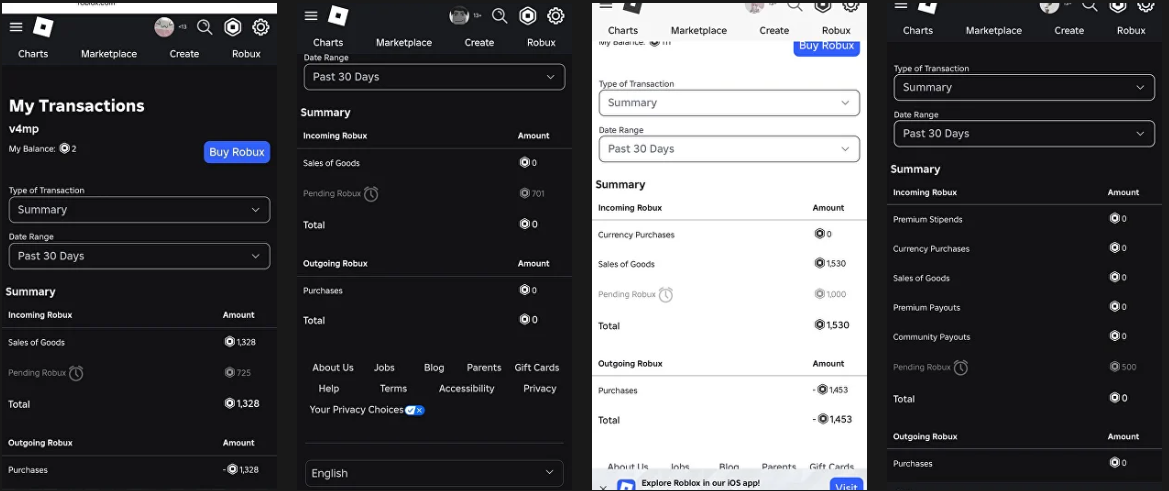The width and height of the screenshot is (1169, 491).
Task: Open Date Range dropdown in light-theme panel
Action: click(x=729, y=149)
